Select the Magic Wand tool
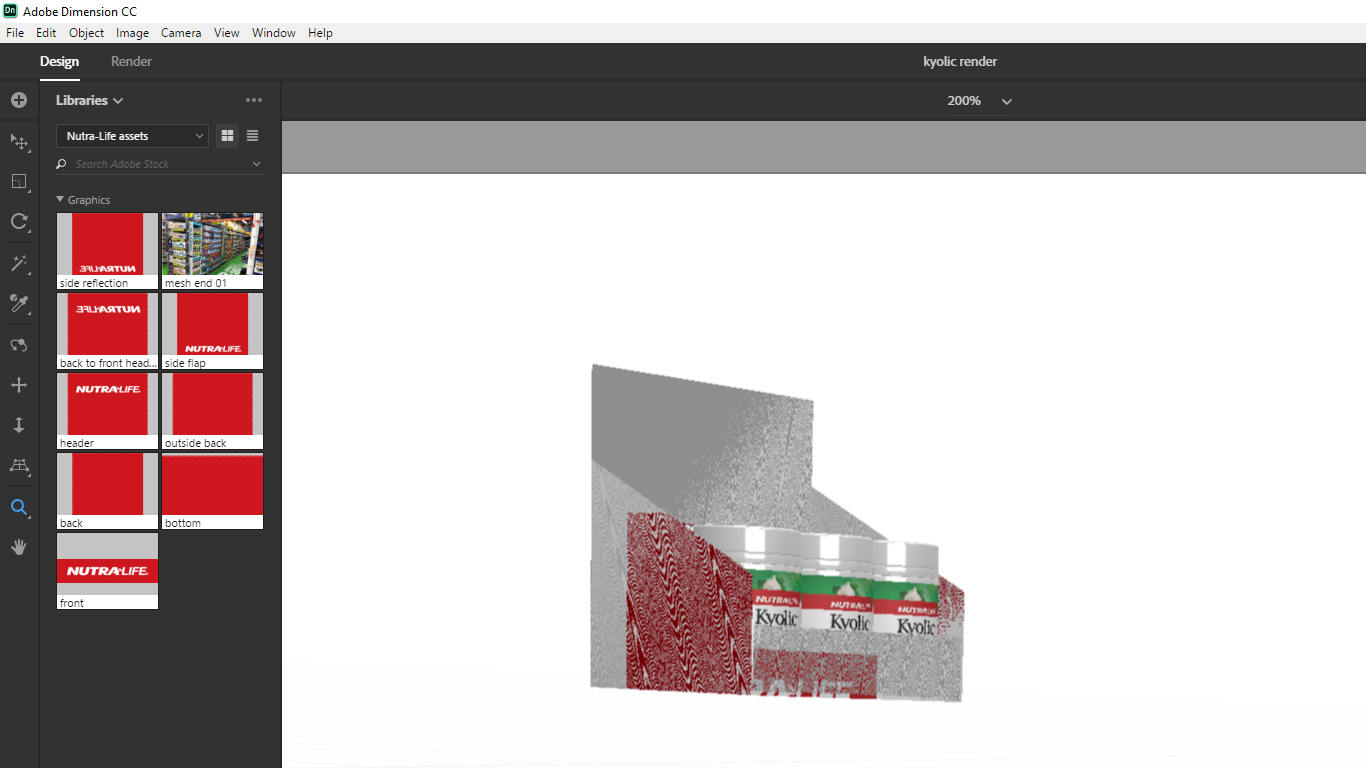The height and width of the screenshot is (768, 1366). point(19,263)
